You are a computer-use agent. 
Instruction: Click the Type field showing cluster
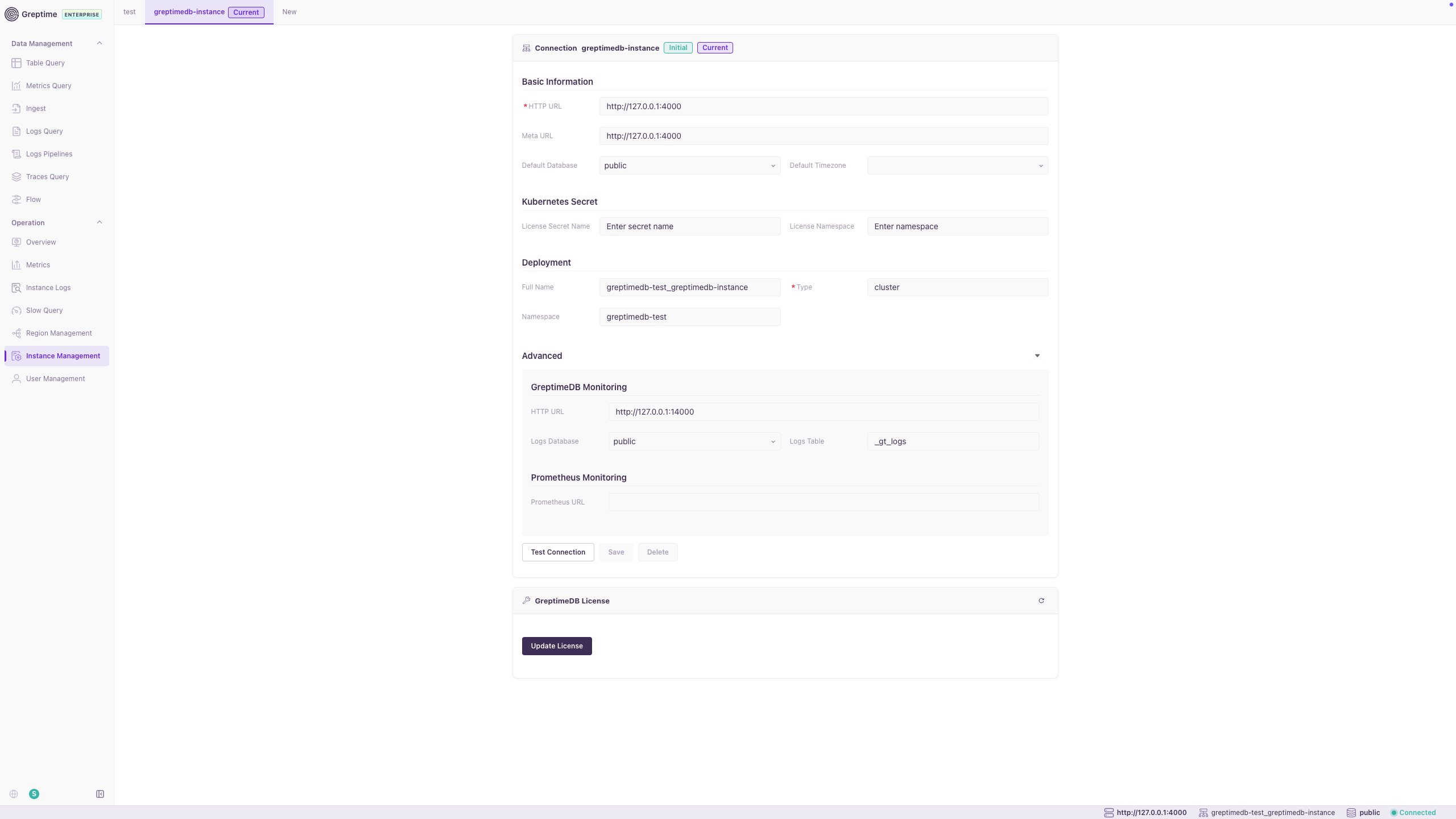click(957, 287)
